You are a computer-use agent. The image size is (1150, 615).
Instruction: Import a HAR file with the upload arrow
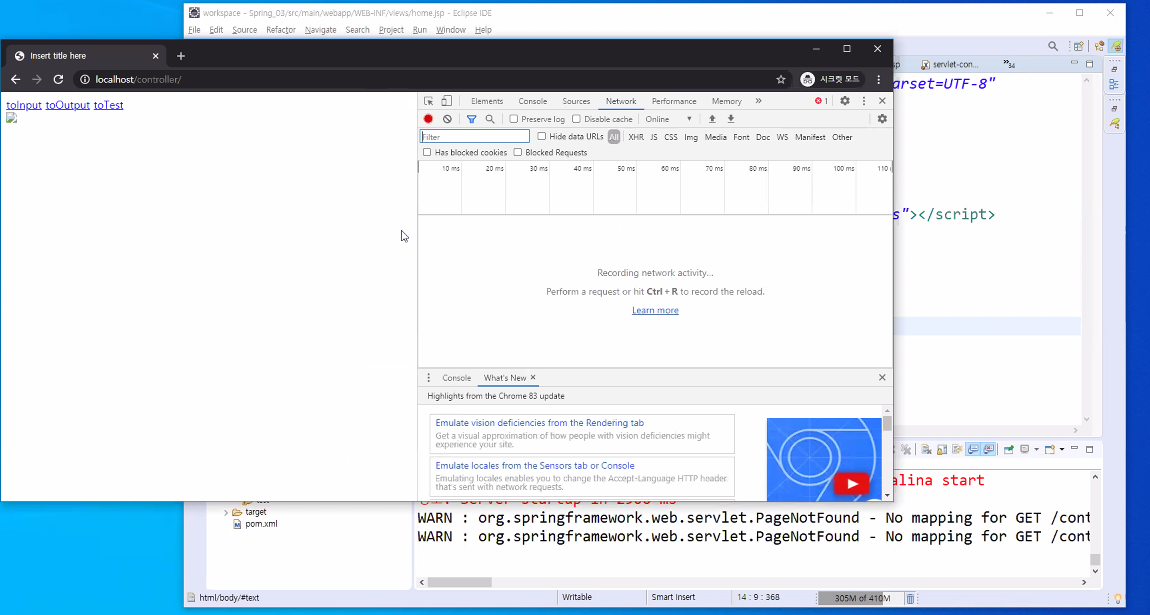(711, 119)
